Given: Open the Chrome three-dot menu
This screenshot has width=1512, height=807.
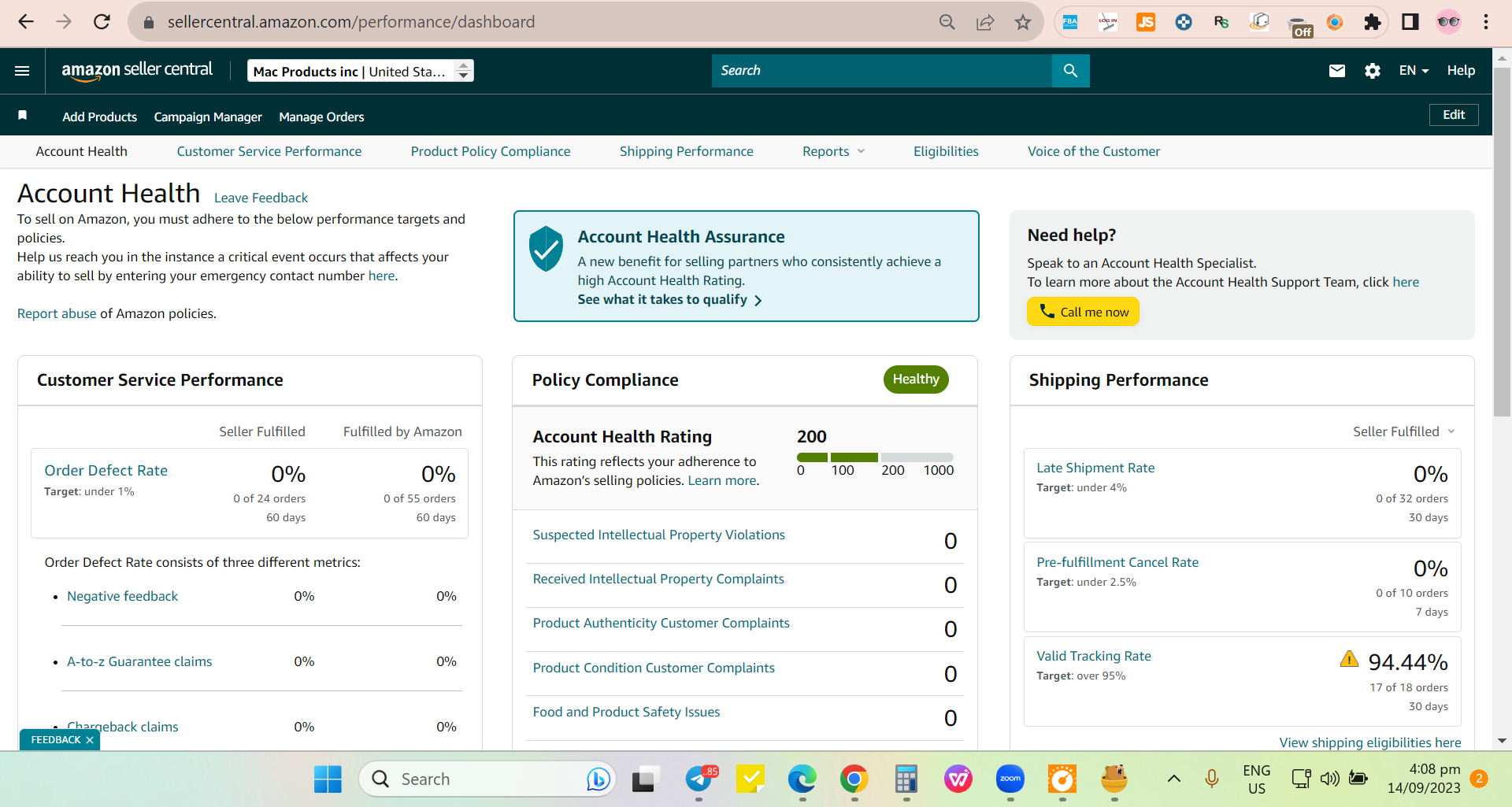Looking at the screenshot, I should (x=1486, y=22).
